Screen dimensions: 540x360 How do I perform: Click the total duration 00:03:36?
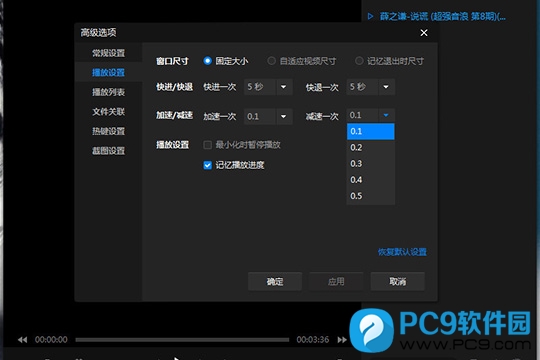pos(313,340)
